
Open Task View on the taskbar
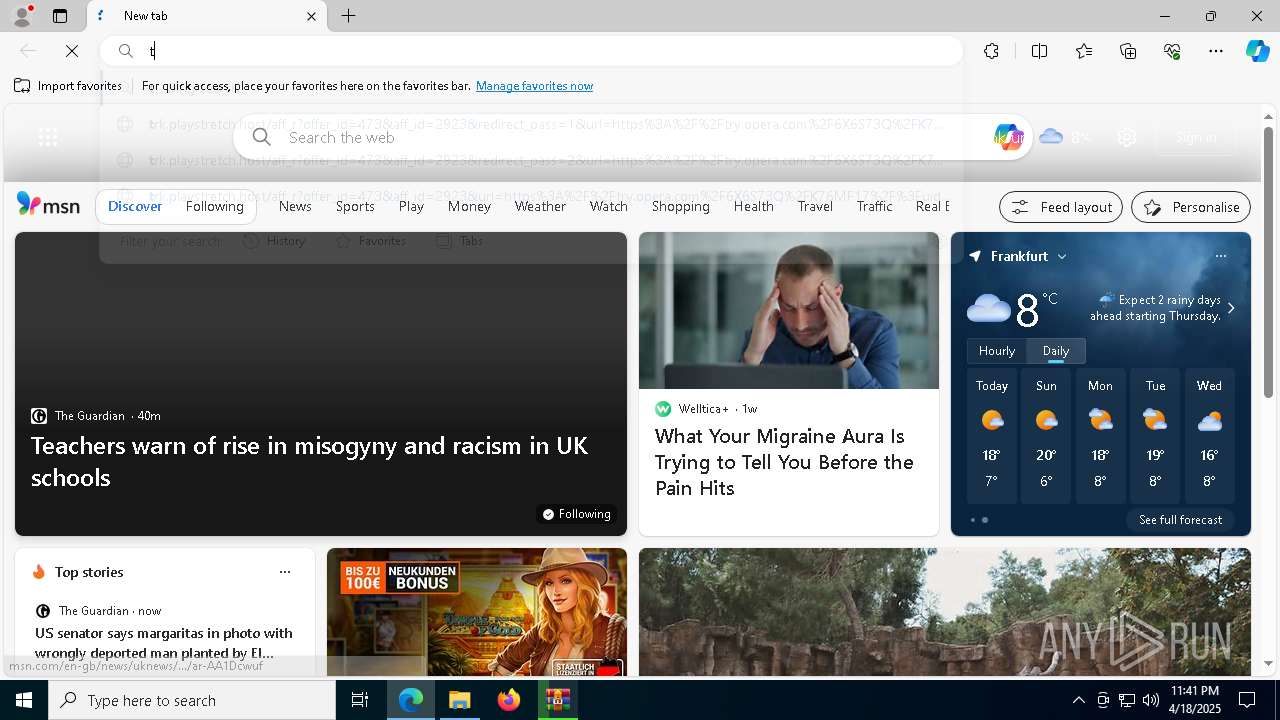pos(360,700)
